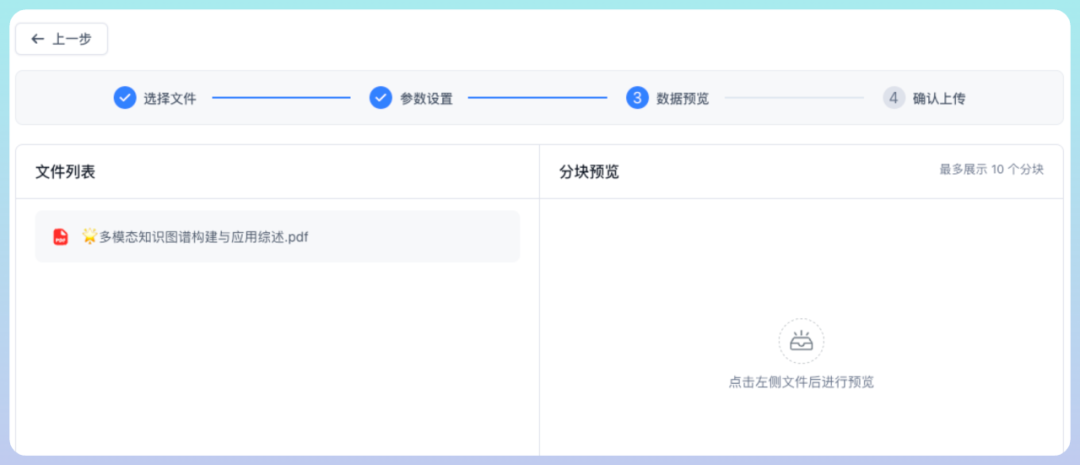1080x465 pixels.
Task: Click the 分块预览 panel heading
Action: 589,172
